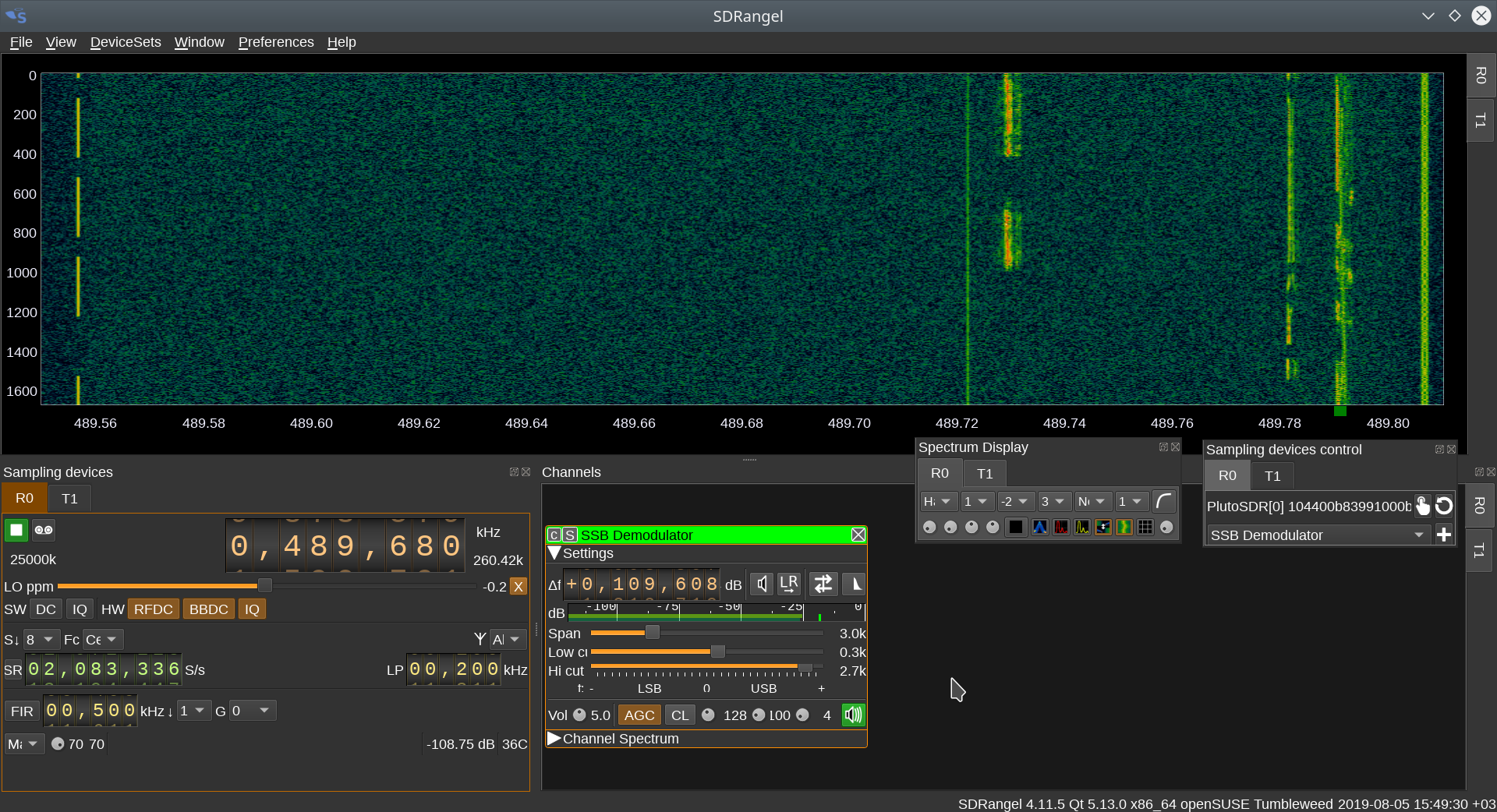Click the CL button next to AGC

click(x=680, y=715)
